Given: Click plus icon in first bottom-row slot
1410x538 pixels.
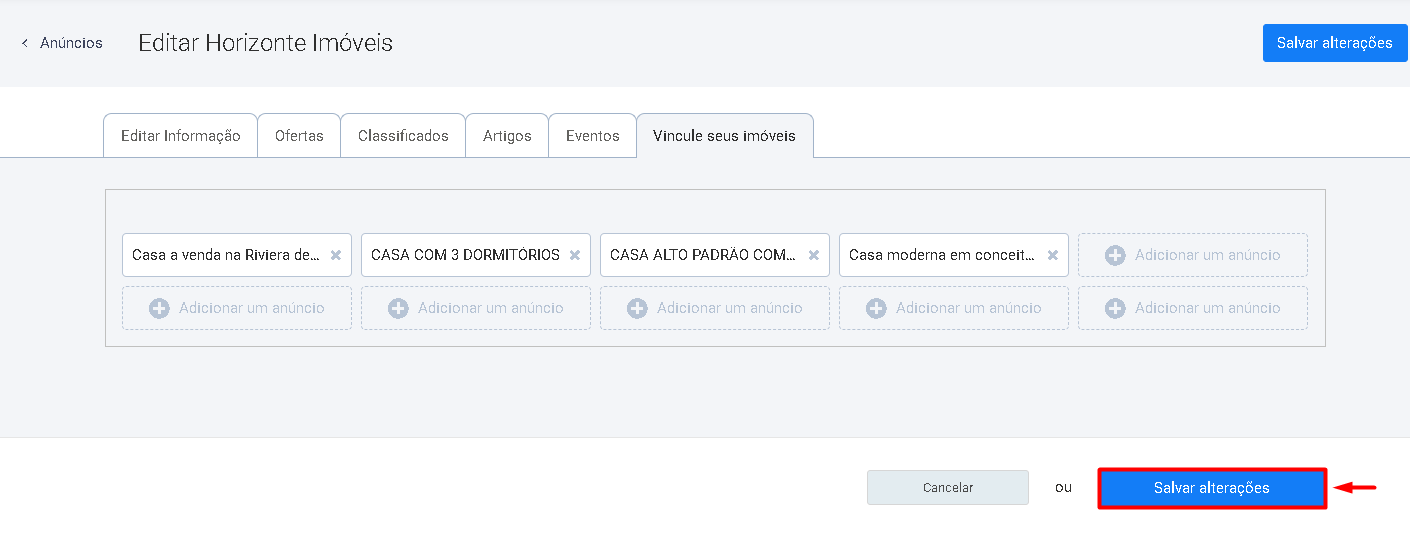Looking at the screenshot, I should click(x=159, y=308).
